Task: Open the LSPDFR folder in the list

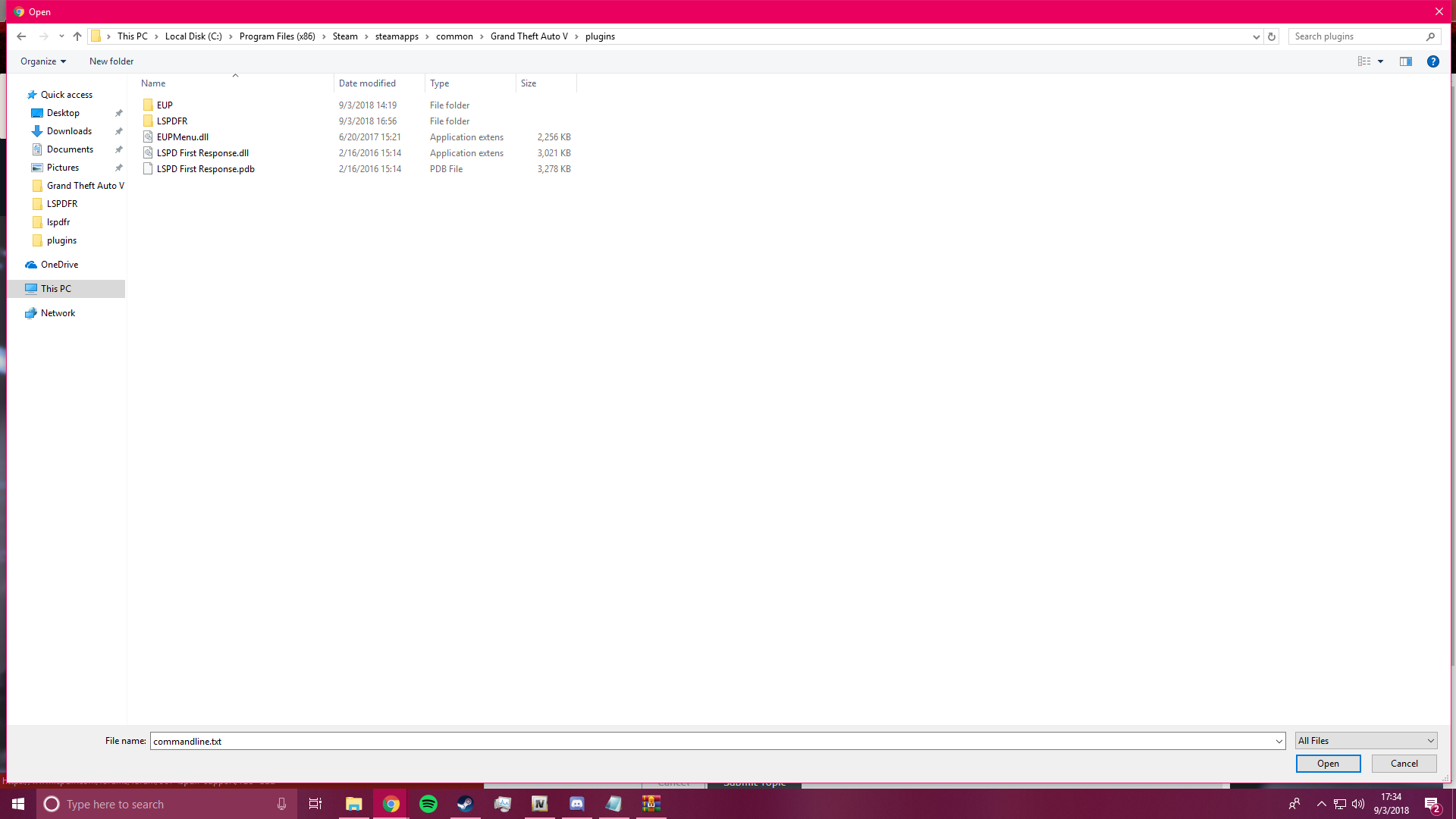Action: (x=172, y=121)
